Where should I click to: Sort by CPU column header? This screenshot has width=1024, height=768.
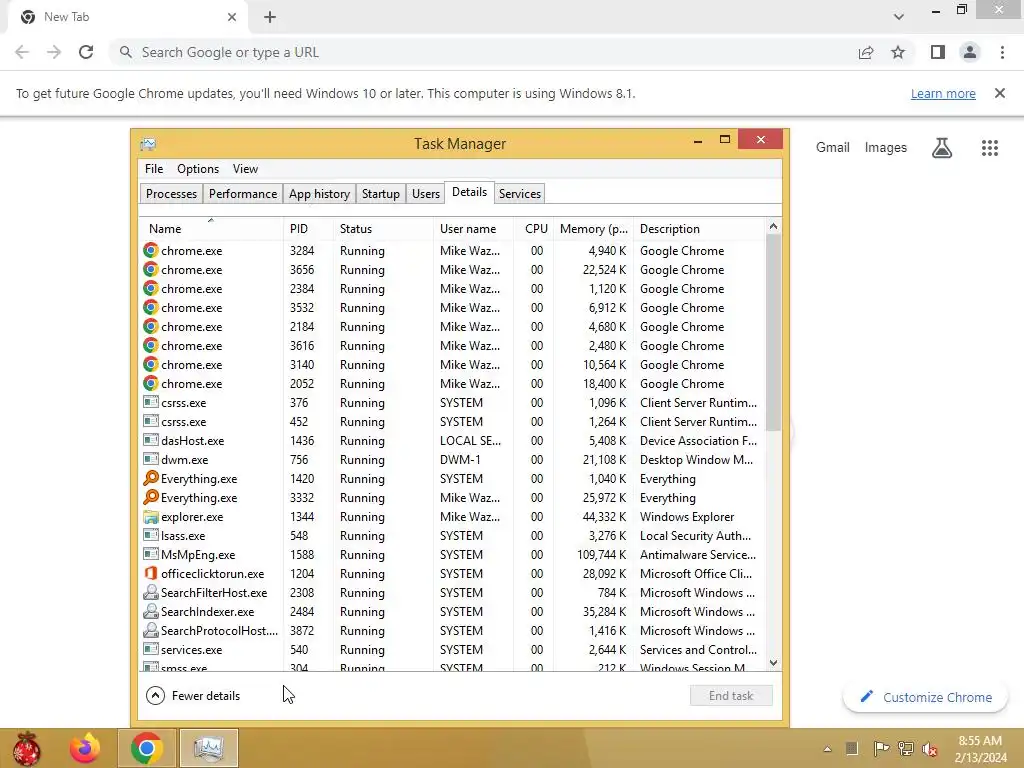pyautogui.click(x=536, y=229)
